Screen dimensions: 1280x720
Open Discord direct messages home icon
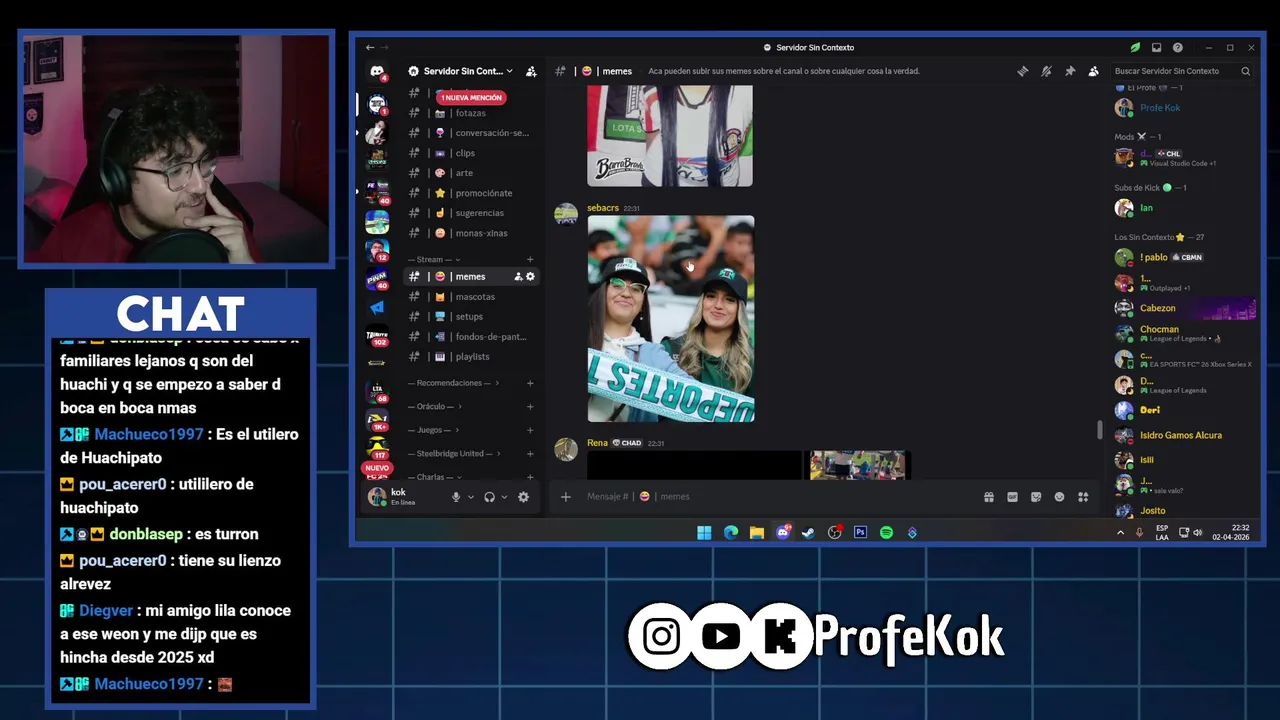[x=377, y=72]
